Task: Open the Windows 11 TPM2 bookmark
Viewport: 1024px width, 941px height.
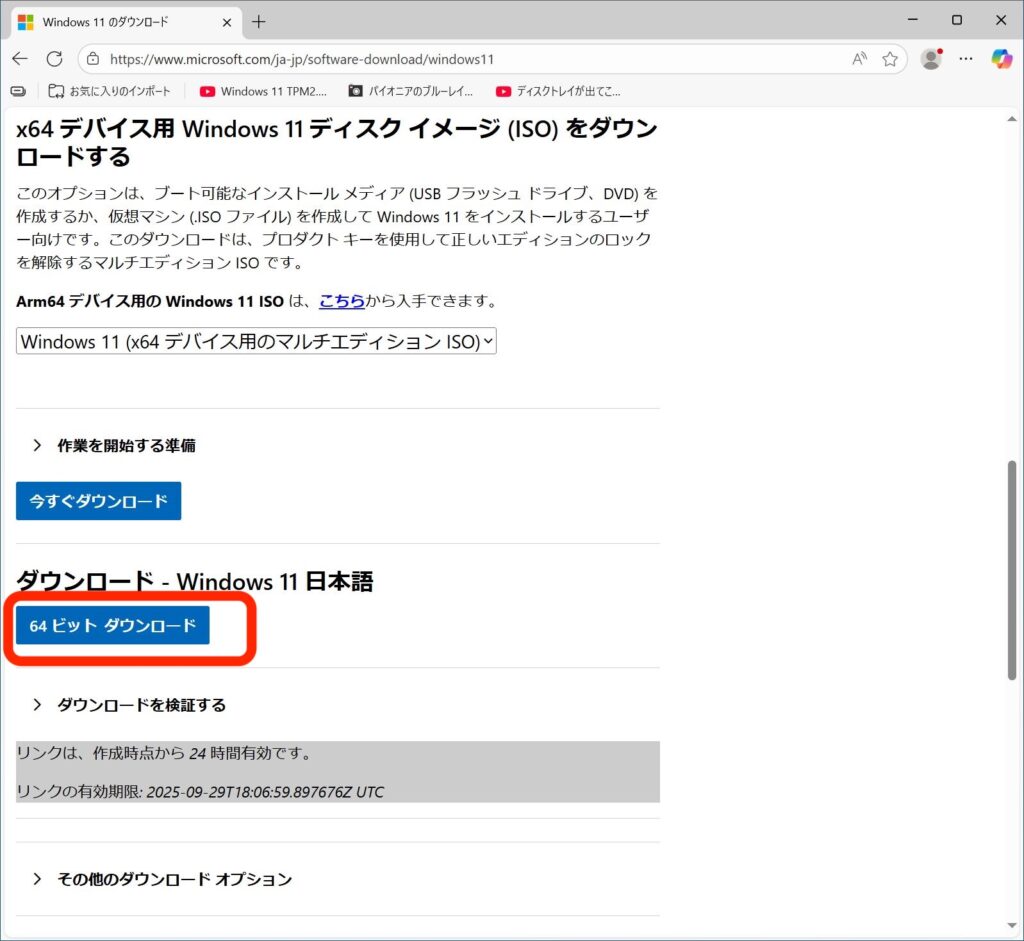Action: click(264, 91)
